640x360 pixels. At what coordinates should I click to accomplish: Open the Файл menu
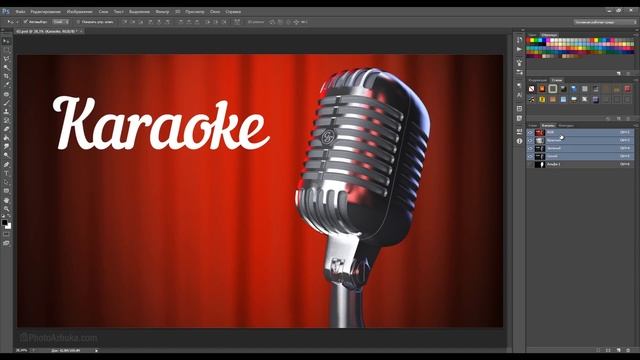tap(20, 11)
